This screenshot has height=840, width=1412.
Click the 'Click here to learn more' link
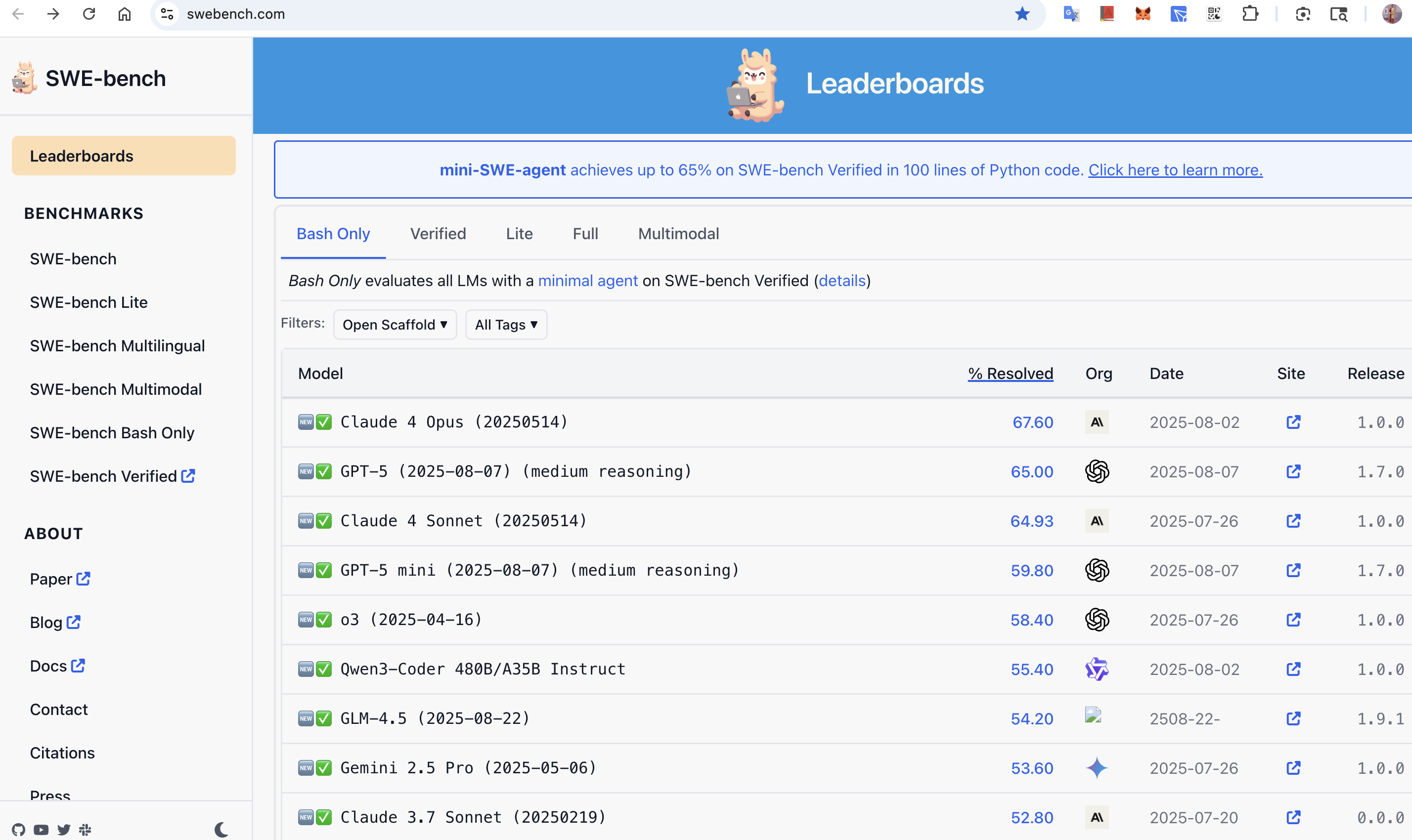(1175, 169)
